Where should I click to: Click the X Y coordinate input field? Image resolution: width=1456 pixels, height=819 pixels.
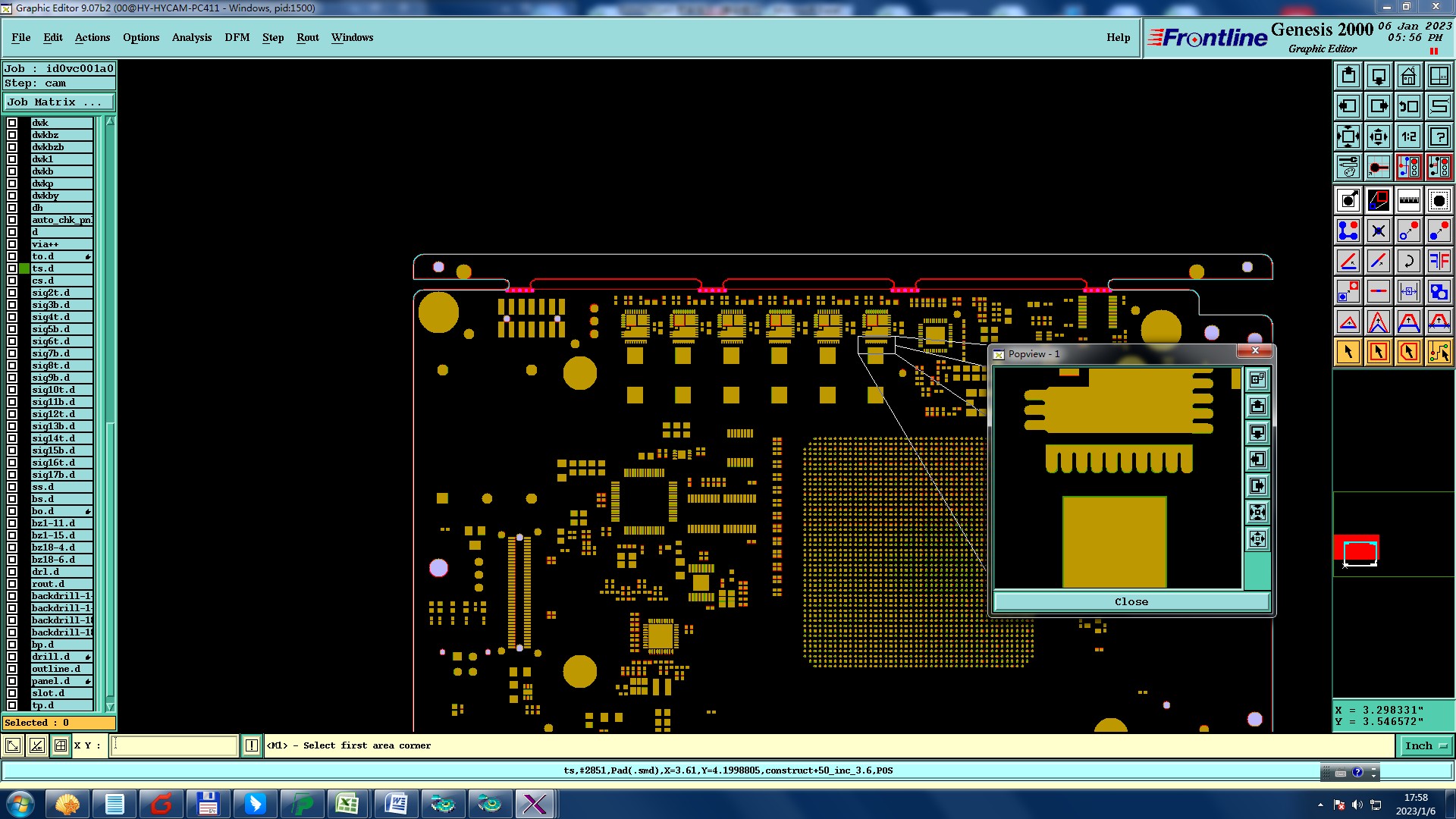174,745
